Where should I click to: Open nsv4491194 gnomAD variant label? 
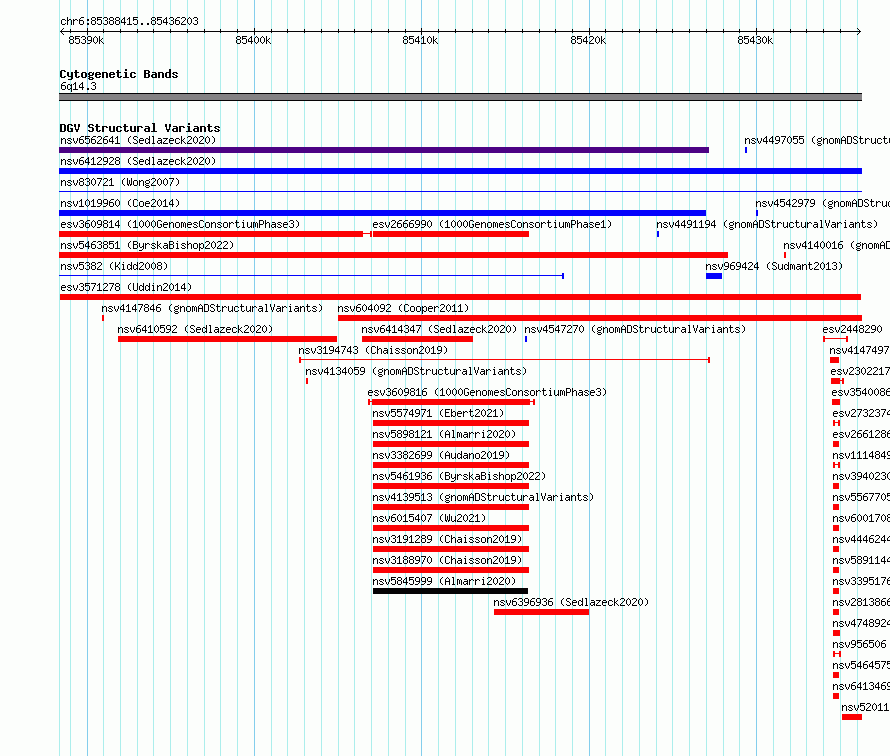767,224
